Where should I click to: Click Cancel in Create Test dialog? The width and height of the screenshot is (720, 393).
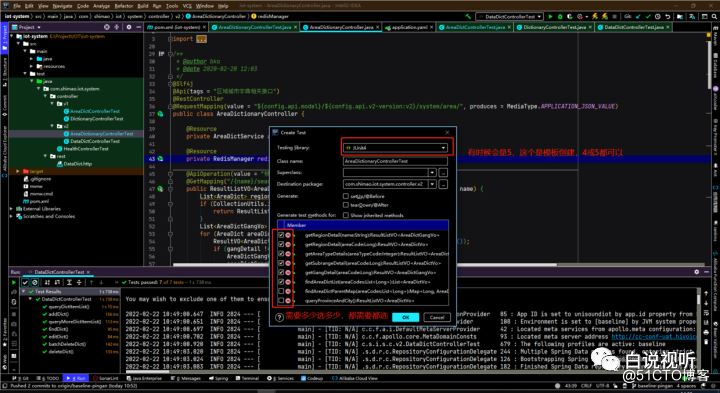click(436, 317)
